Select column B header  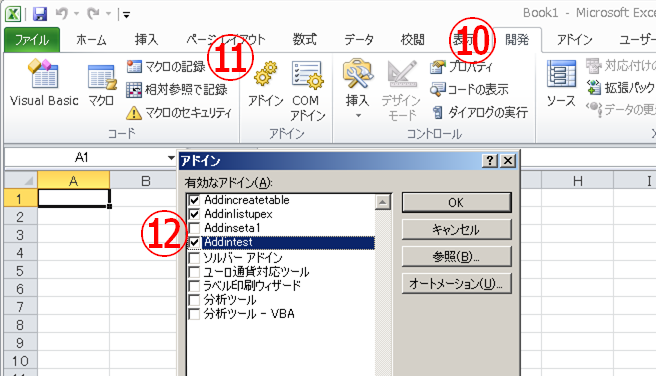point(145,181)
